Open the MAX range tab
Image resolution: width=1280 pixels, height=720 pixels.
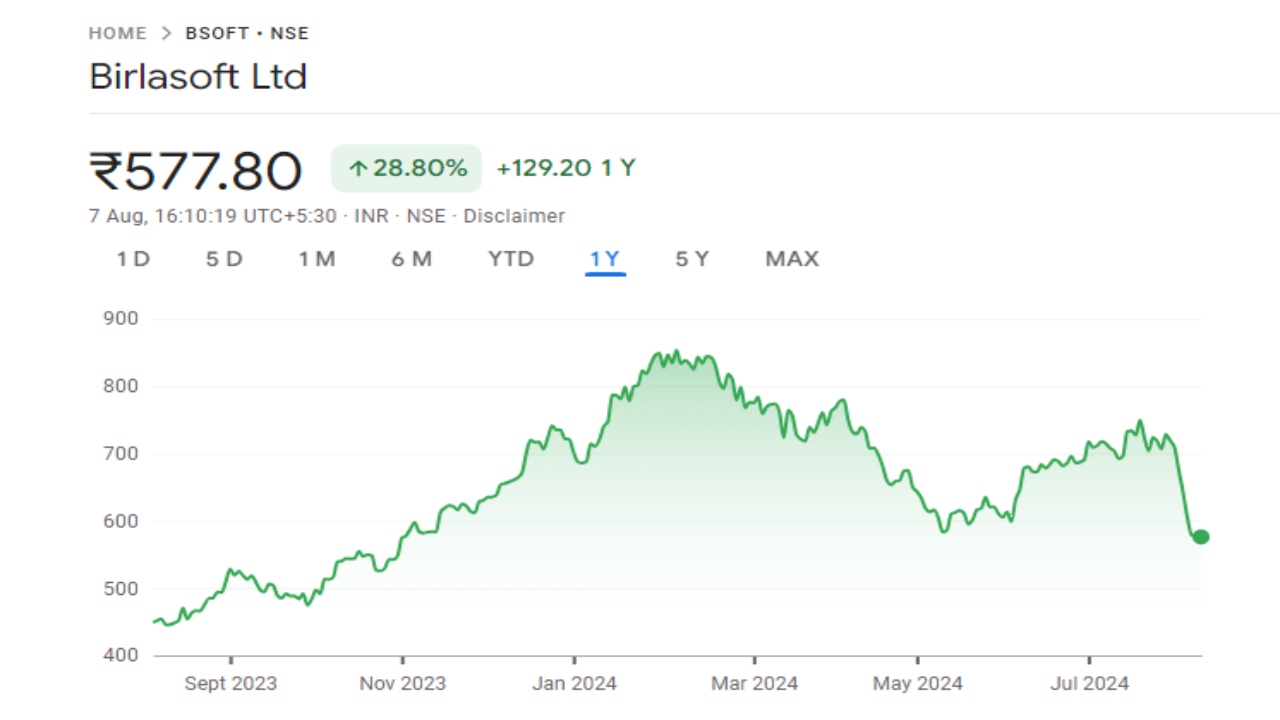point(792,259)
